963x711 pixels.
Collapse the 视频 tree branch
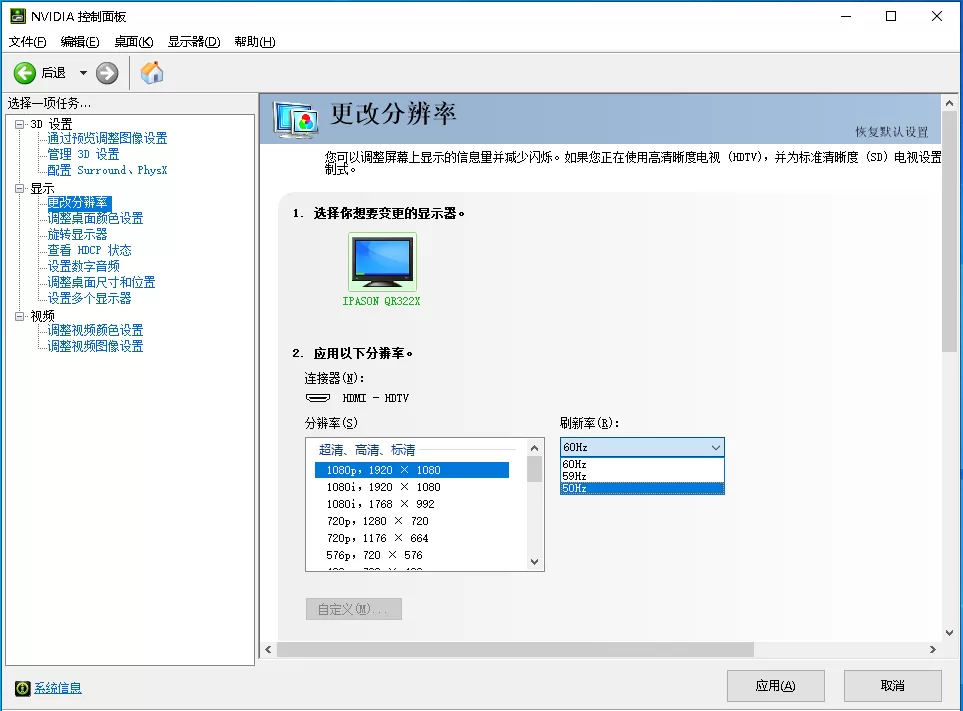[x=20, y=315]
